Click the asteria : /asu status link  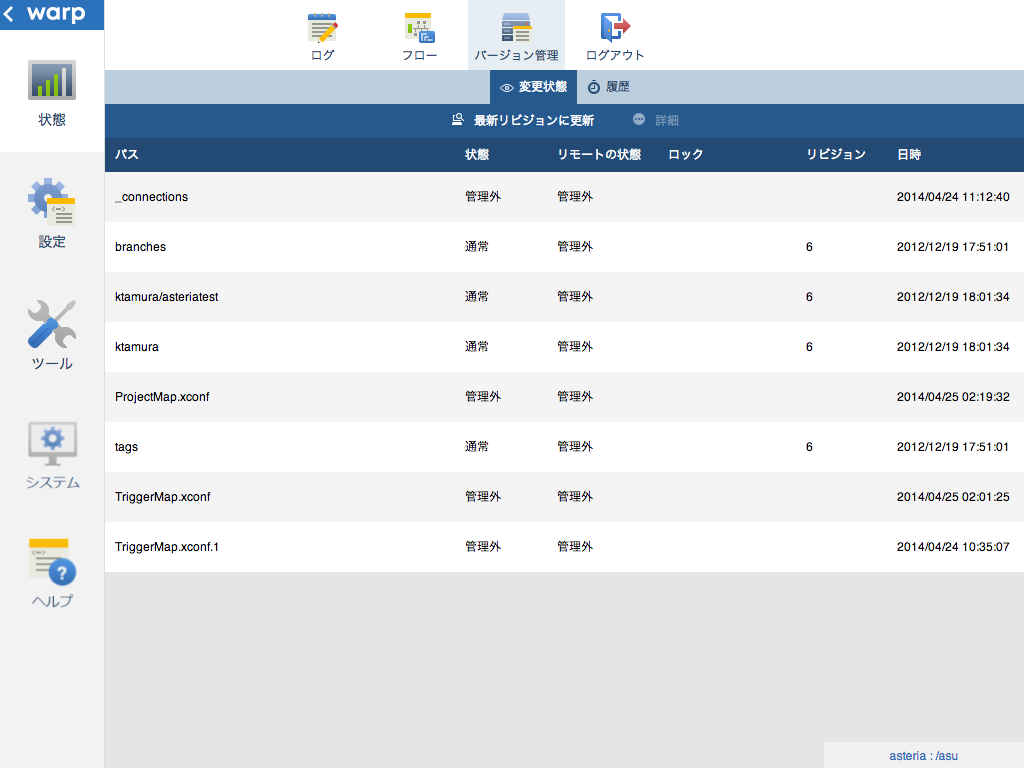(x=923, y=756)
